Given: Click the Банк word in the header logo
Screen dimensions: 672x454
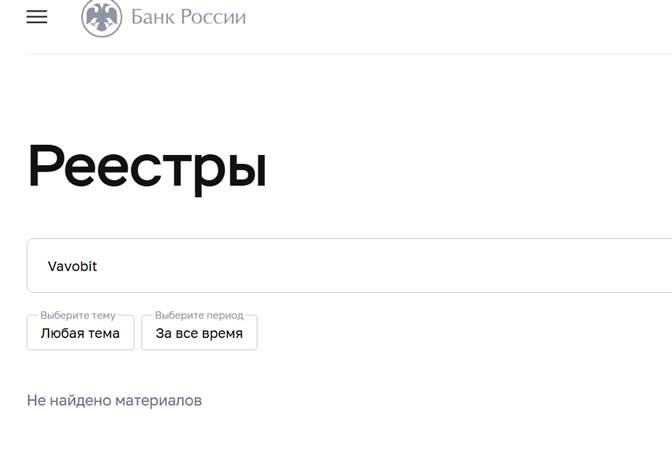Looking at the screenshot, I should pos(153,18).
